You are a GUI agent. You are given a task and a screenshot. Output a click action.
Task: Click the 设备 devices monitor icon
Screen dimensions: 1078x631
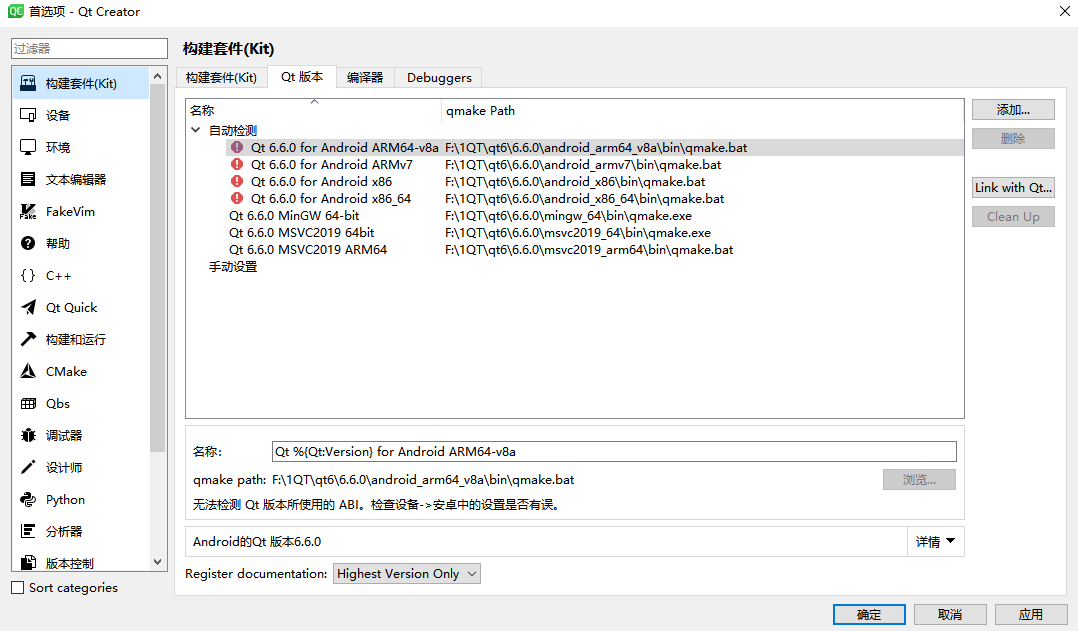tap(28, 115)
